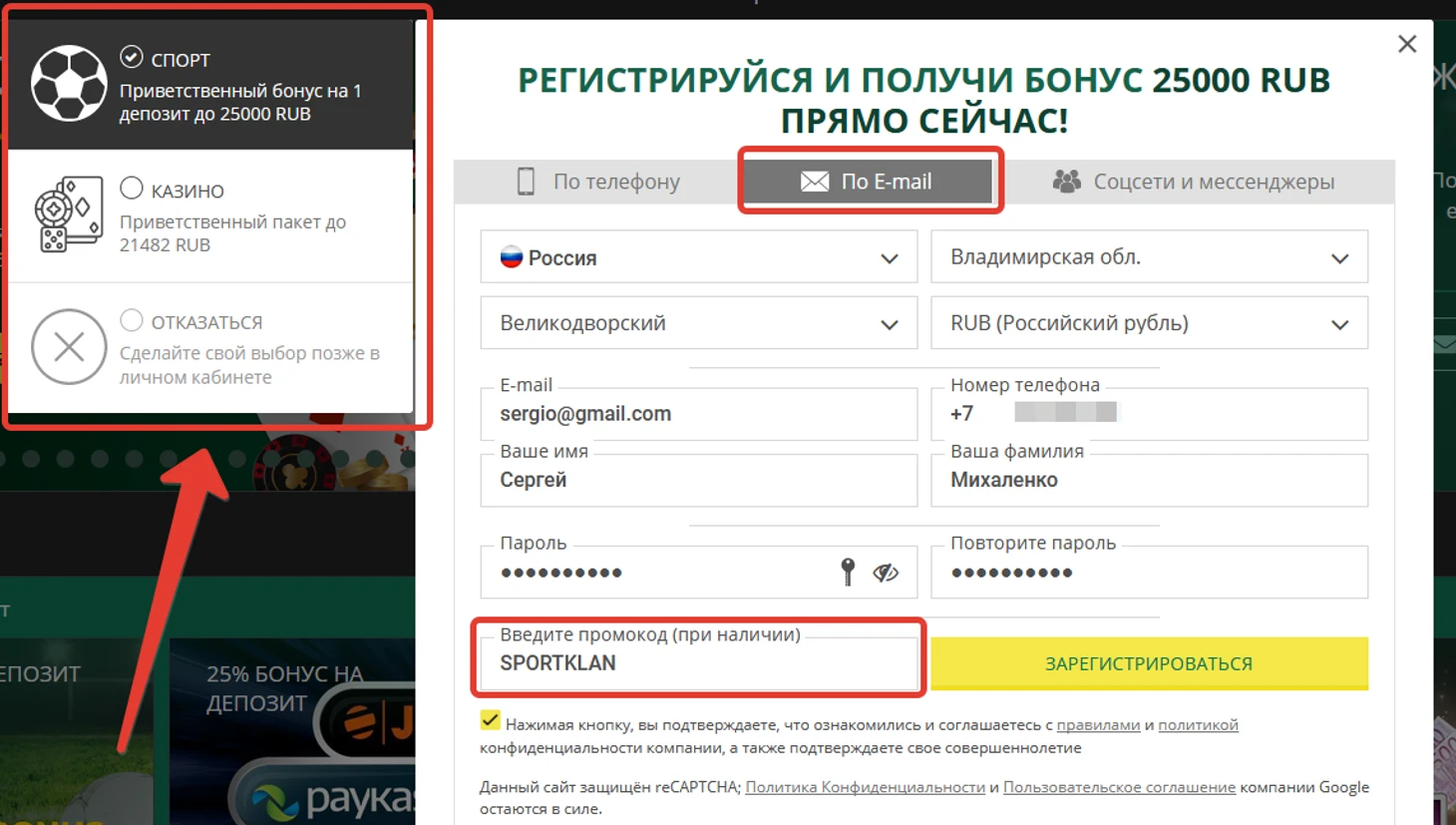1456x825 pixels.
Task: Click the circled X decline bonus icon
Action: 69,347
